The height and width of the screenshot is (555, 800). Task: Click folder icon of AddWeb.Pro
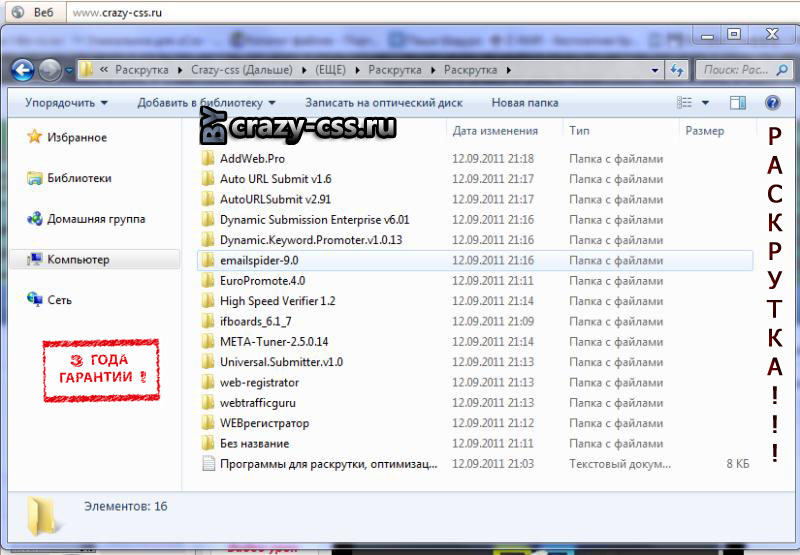[208, 159]
